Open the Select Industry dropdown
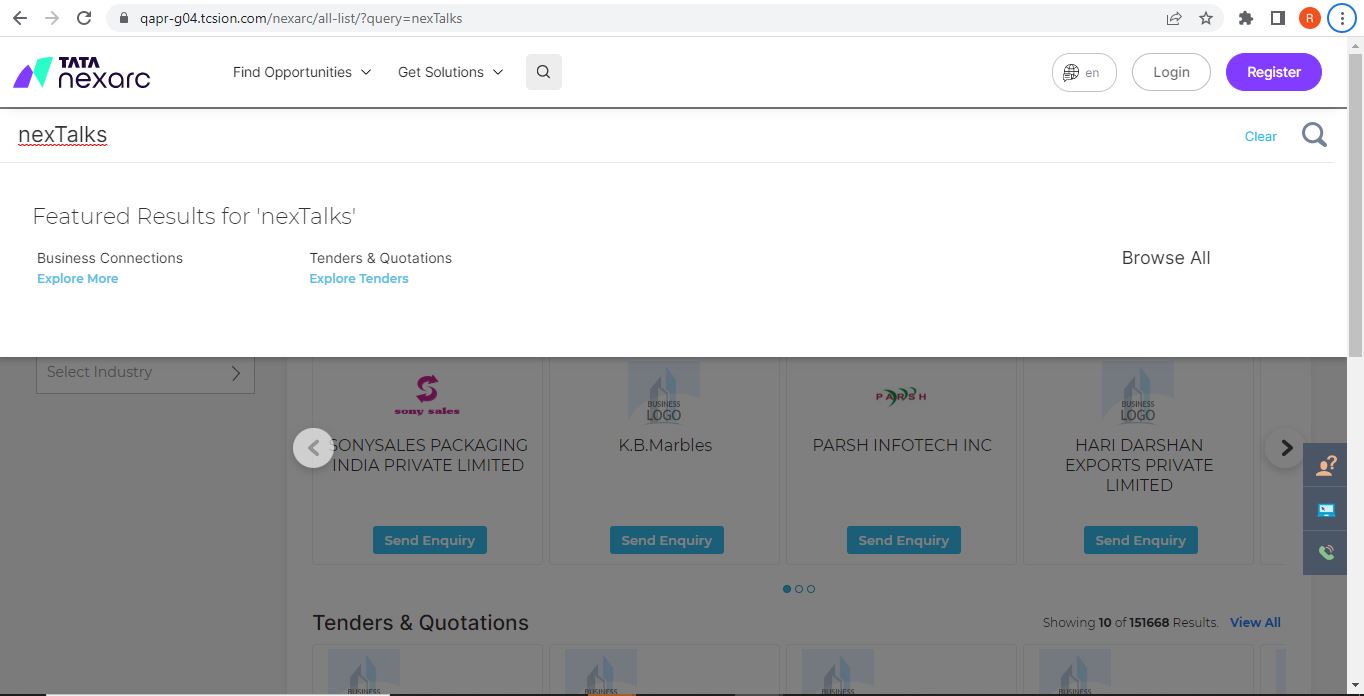The height and width of the screenshot is (696, 1364). pos(145,373)
